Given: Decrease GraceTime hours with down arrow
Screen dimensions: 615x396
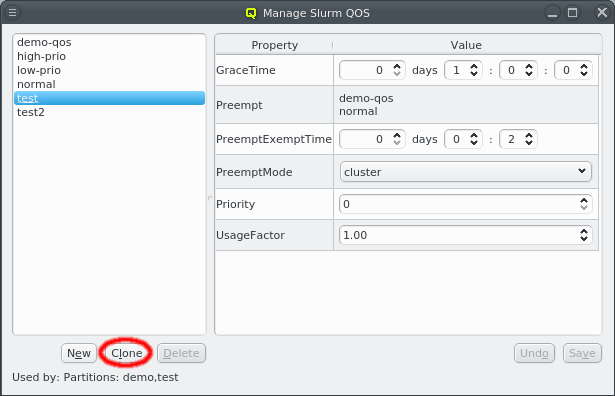Looking at the screenshot, I should 474,74.
